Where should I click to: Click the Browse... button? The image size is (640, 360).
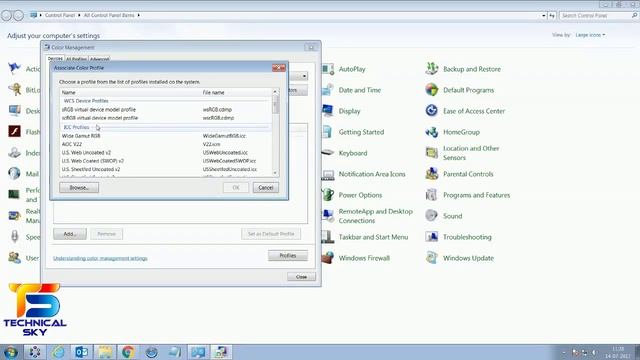[79, 188]
